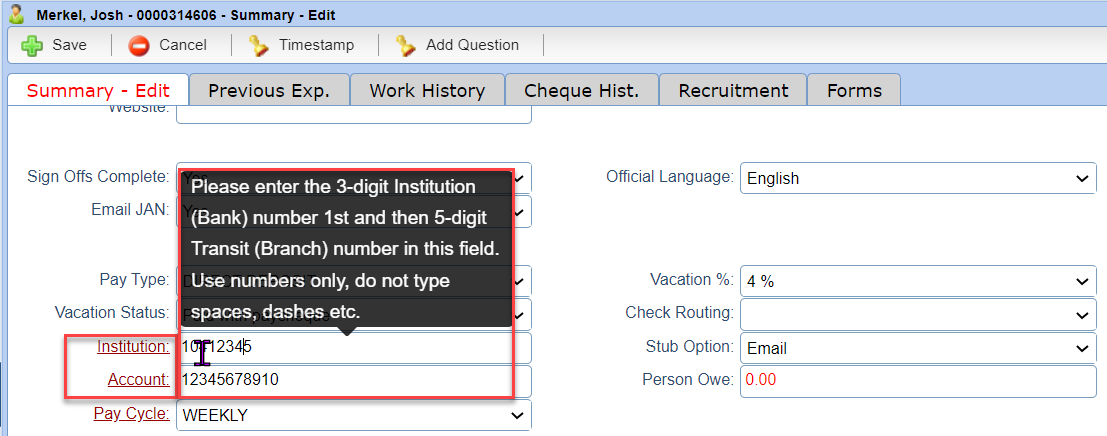Click the user icon in title bar
The width and height of the screenshot is (1107, 436).
[18, 14]
